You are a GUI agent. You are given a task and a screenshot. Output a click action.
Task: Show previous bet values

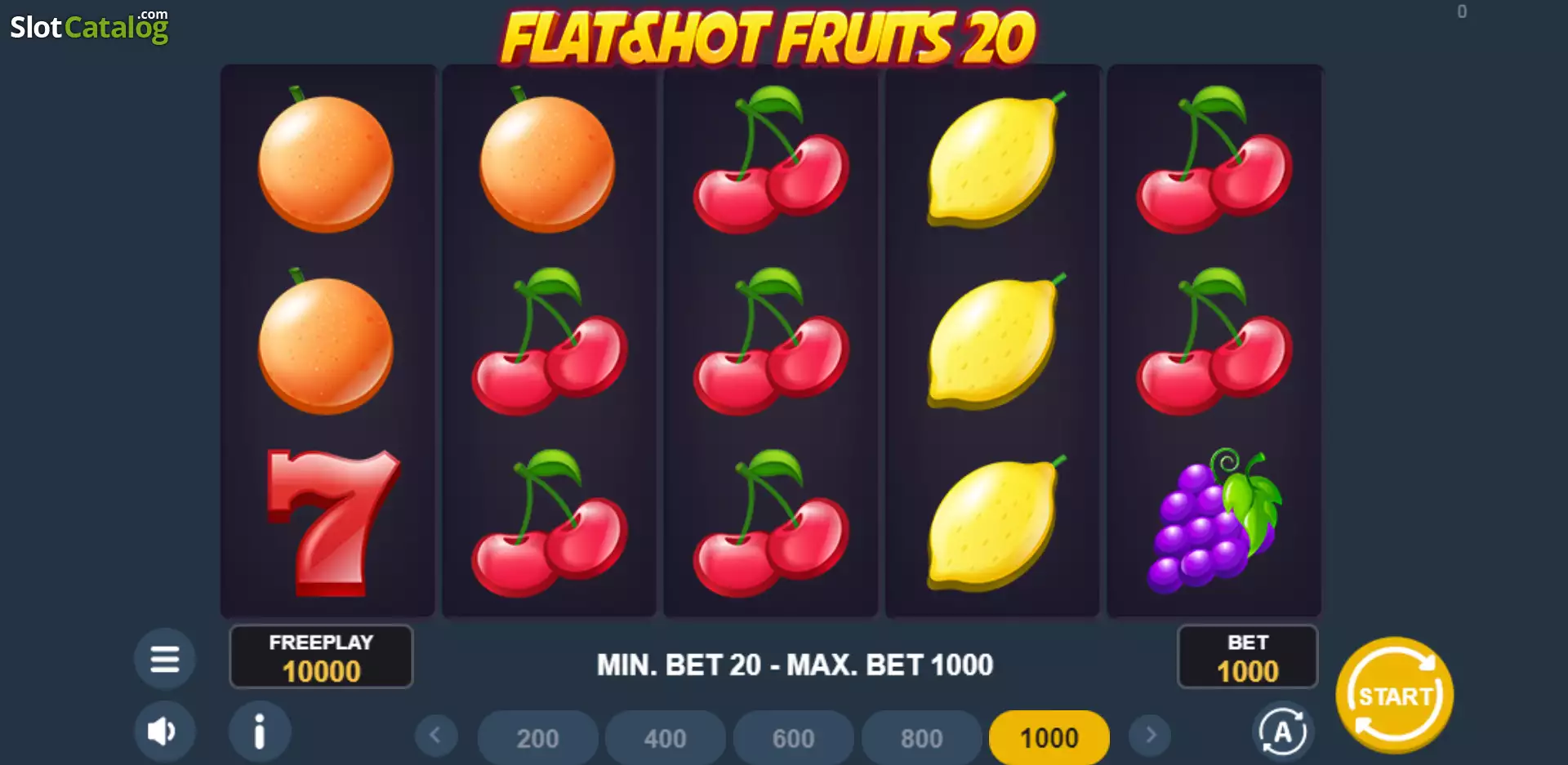click(x=436, y=736)
